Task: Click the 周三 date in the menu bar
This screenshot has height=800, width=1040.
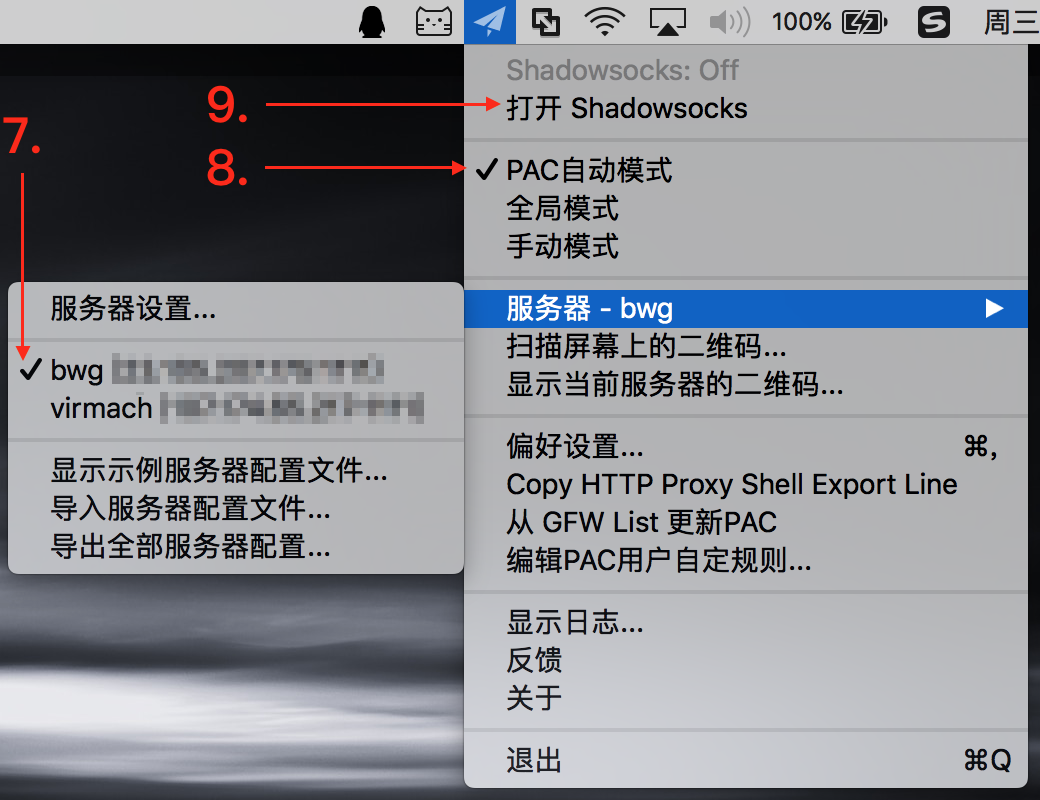Action: point(1011,22)
